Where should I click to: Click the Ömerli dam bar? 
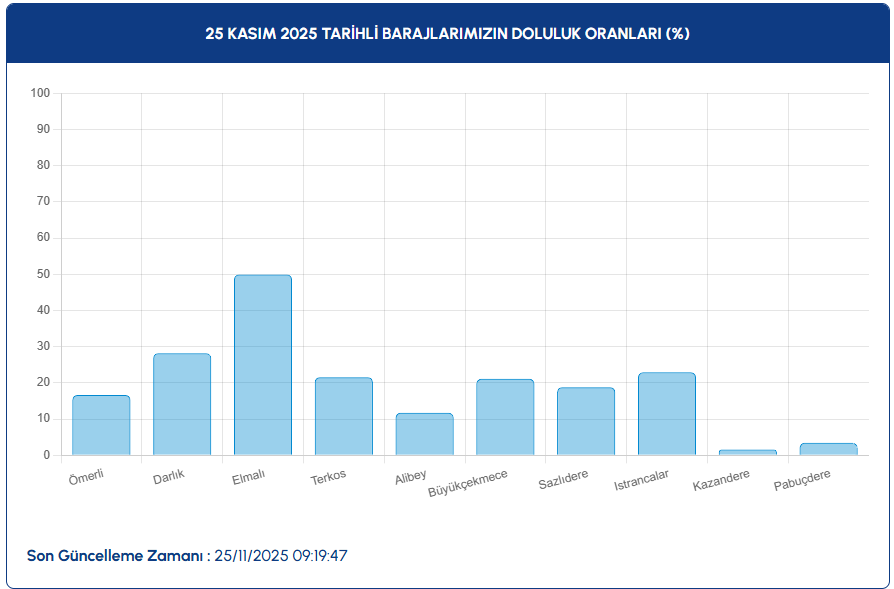click(x=101, y=426)
